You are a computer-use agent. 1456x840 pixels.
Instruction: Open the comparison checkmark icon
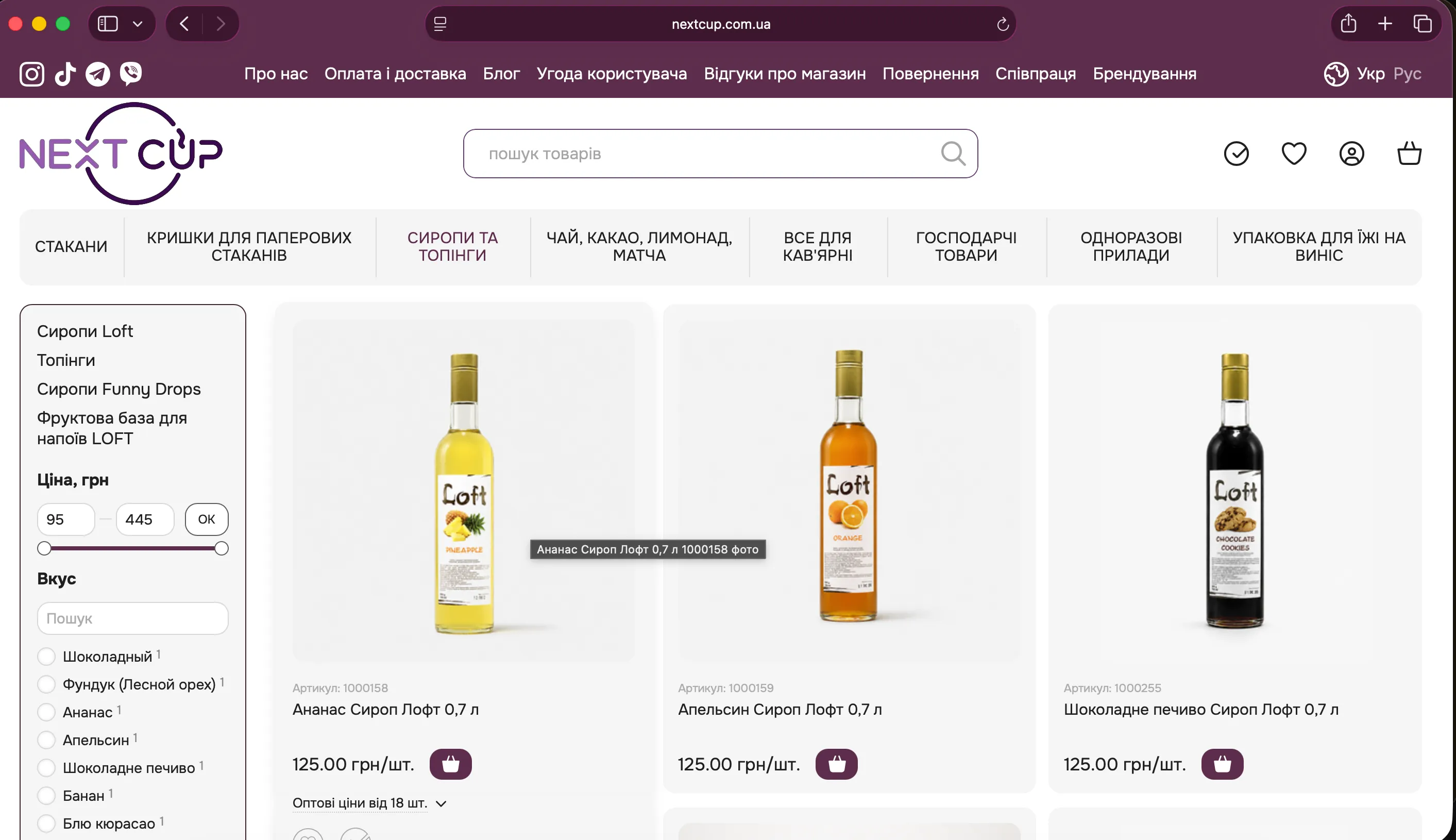tap(1237, 154)
